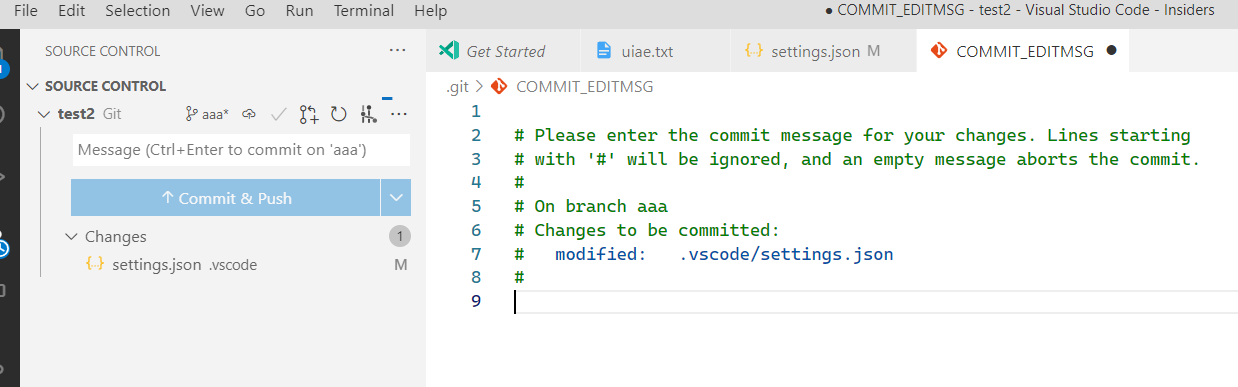Collapse the SOURCE CONTROL section

34,86
